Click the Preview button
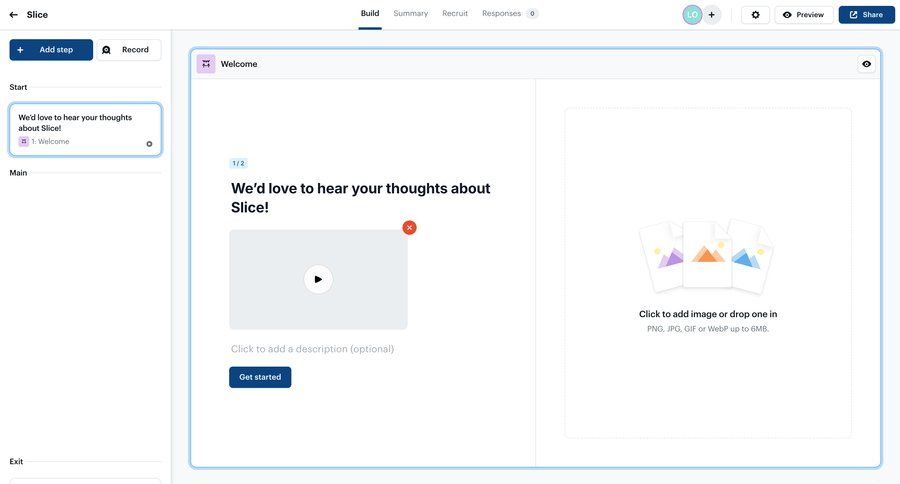The image size is (900, 484). click(804, 15)
